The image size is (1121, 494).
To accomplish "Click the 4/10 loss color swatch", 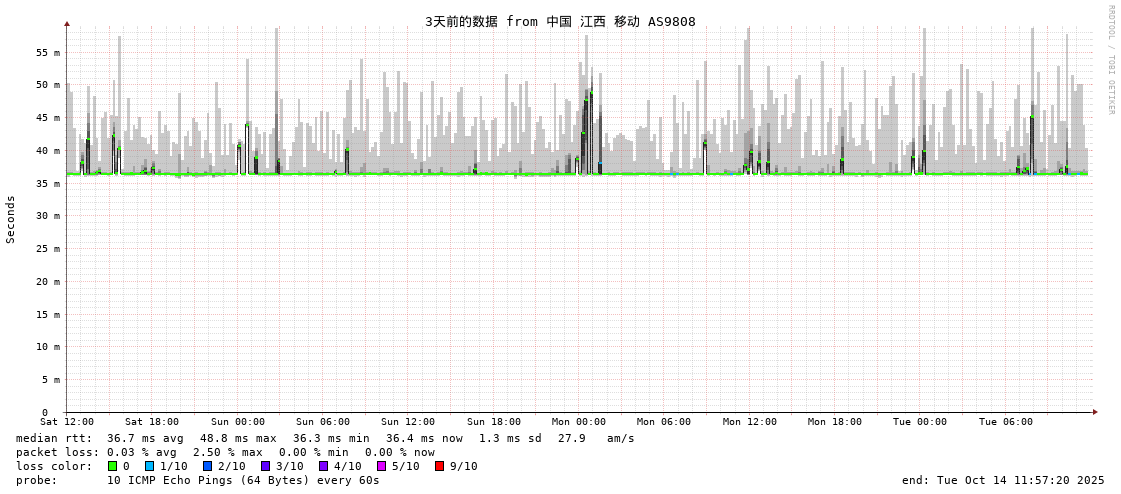I will coord(324,466).
